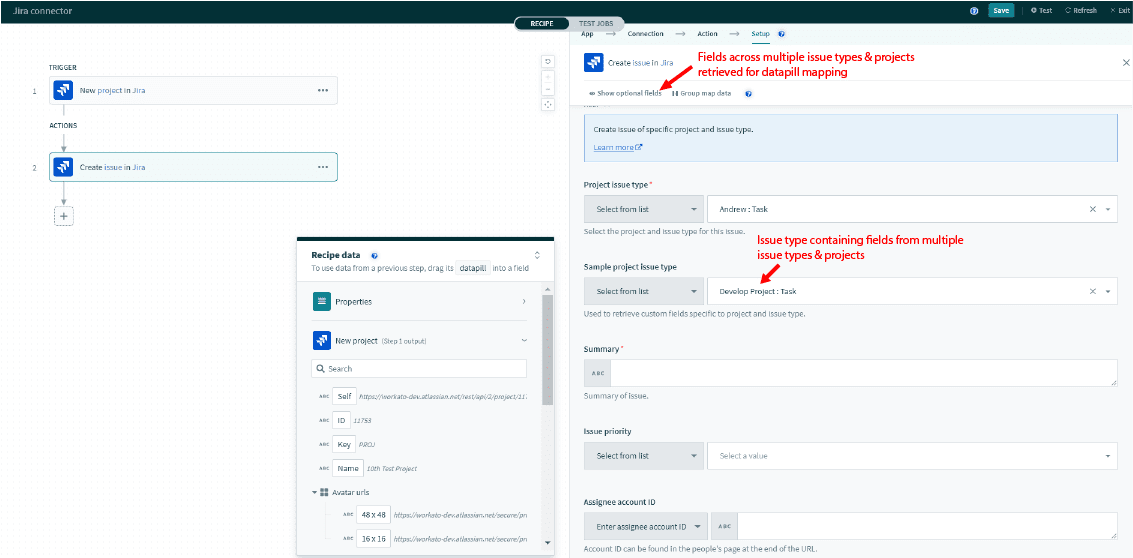Collapse the Avatar urls tree
1133x558 pixels.
pos(315,492)
